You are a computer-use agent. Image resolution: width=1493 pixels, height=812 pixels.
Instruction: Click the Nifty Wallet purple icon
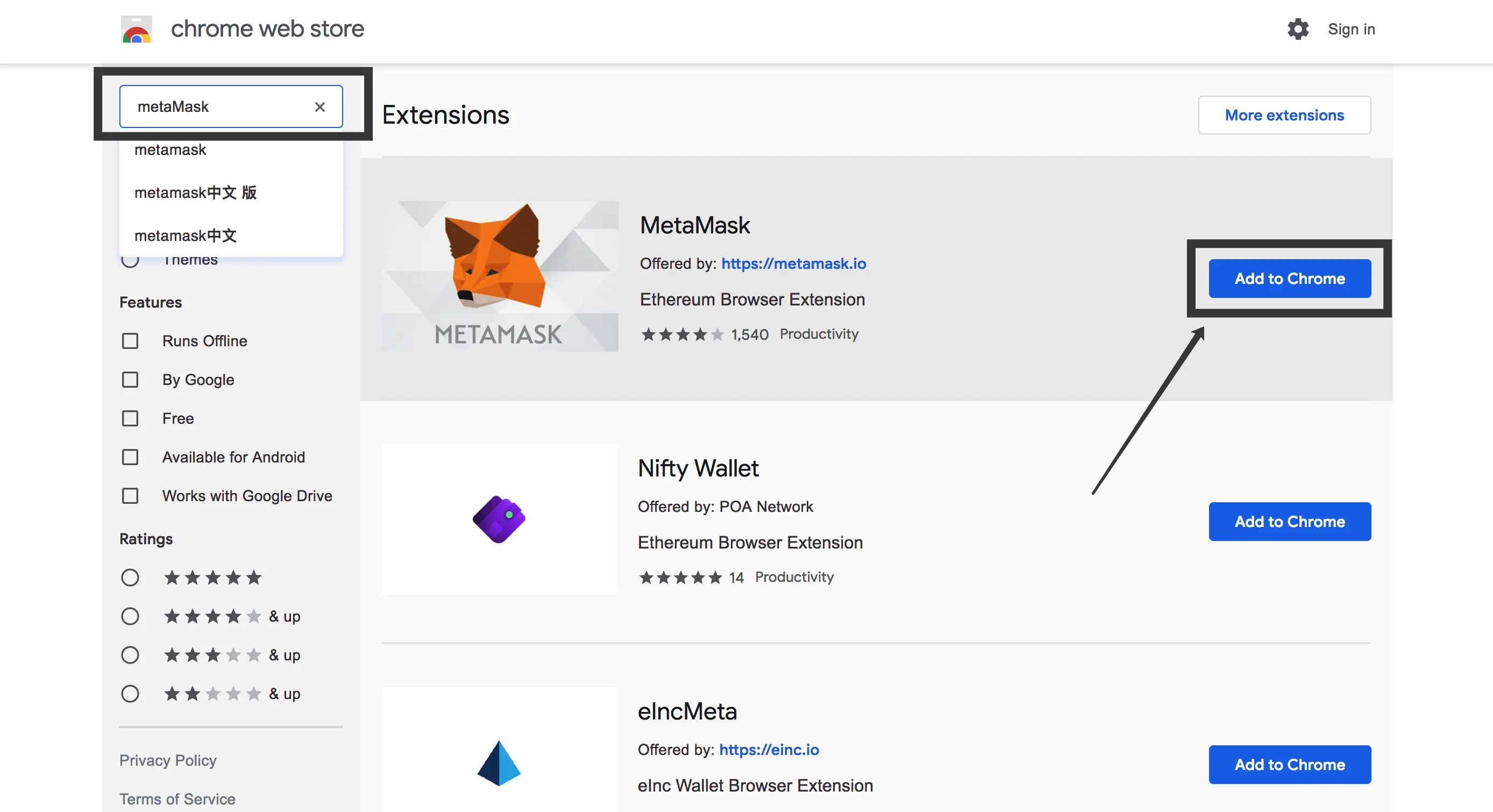[499, 519]
